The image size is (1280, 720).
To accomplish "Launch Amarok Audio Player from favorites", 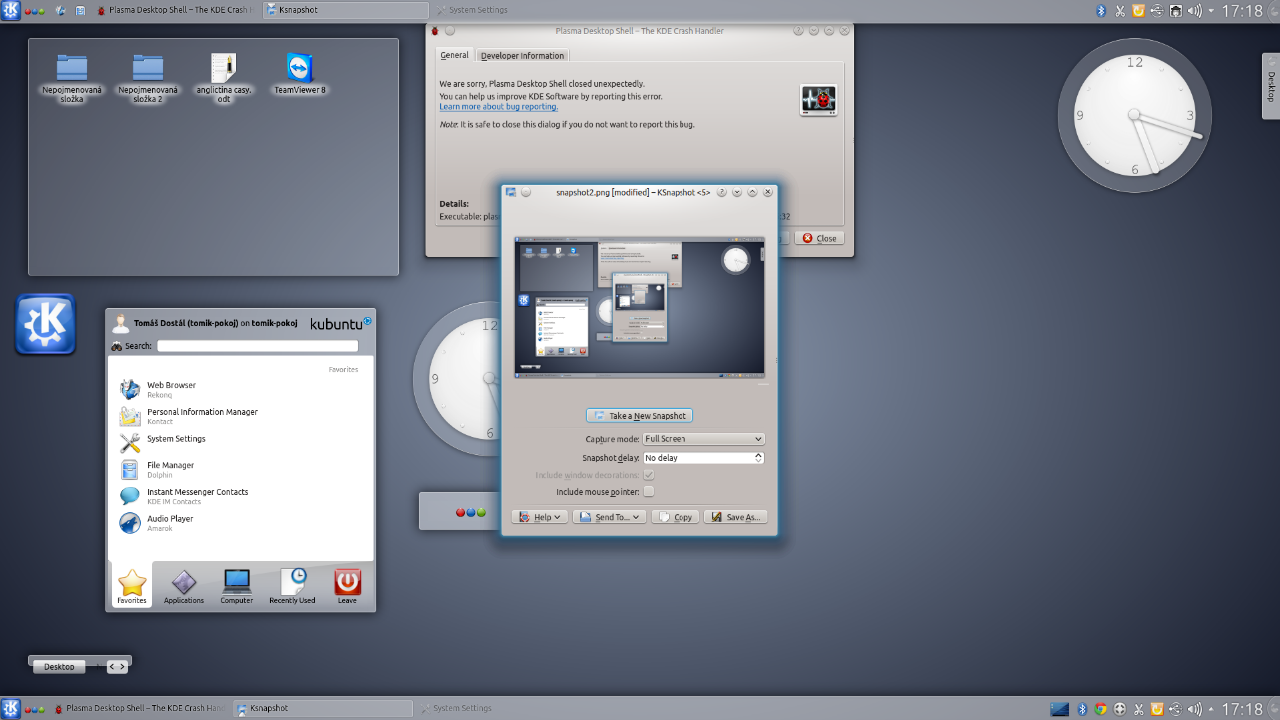I will (x=130, y=523).
